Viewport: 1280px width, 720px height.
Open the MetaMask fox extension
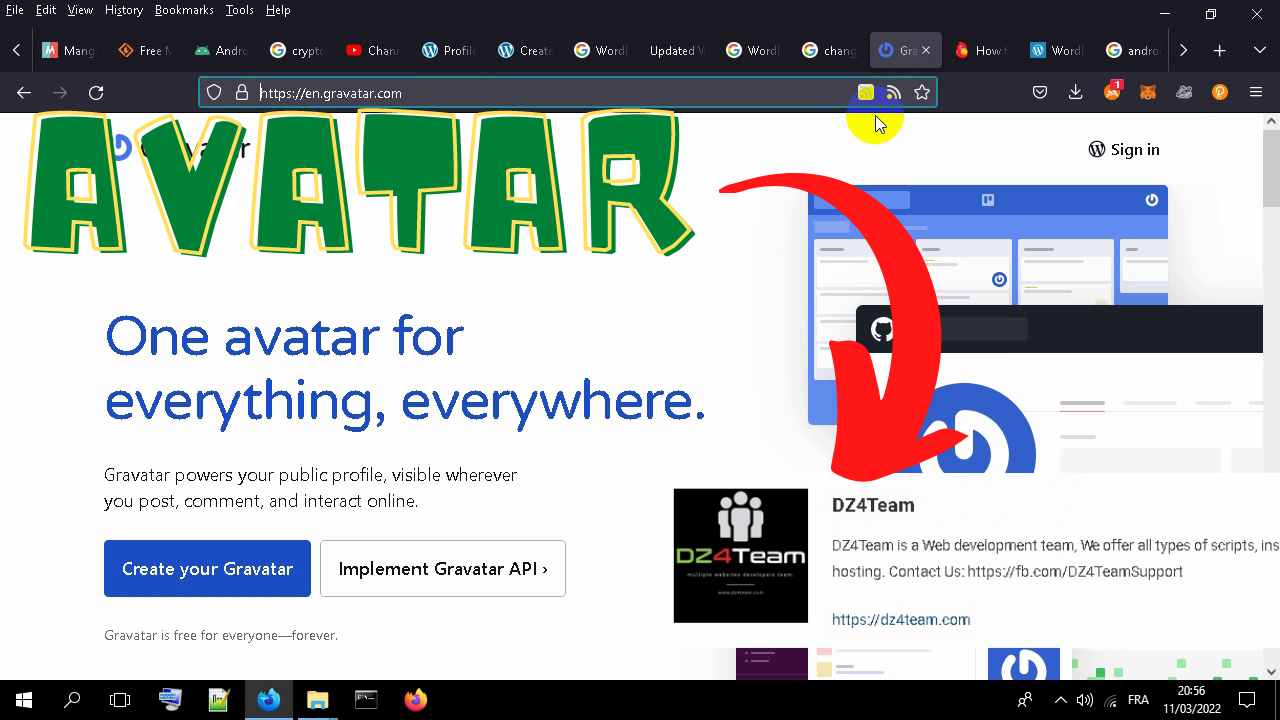1148,93
